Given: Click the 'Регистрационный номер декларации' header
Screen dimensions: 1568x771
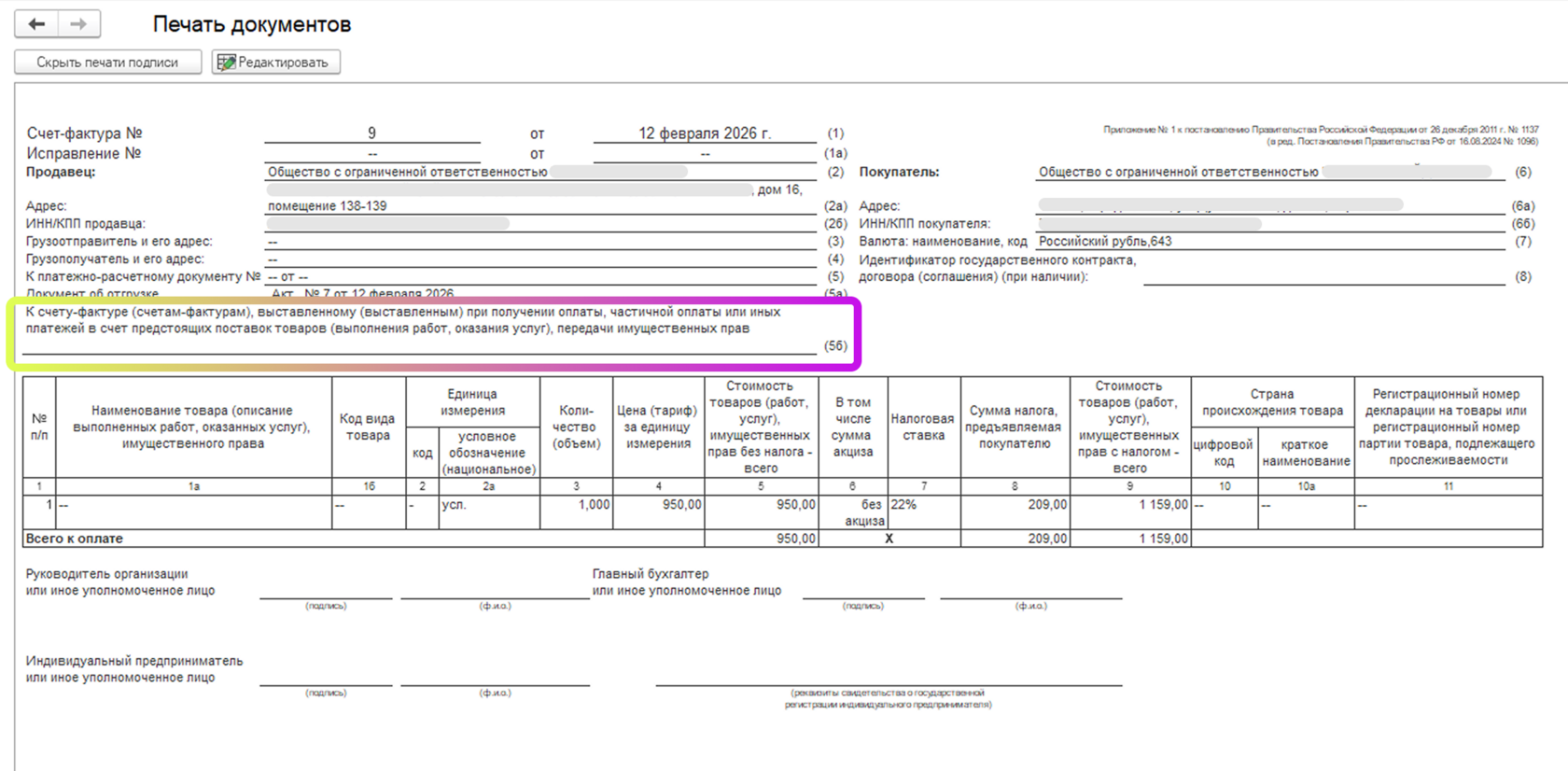Looking at the screenshot, I should [x=1447, y=428].
